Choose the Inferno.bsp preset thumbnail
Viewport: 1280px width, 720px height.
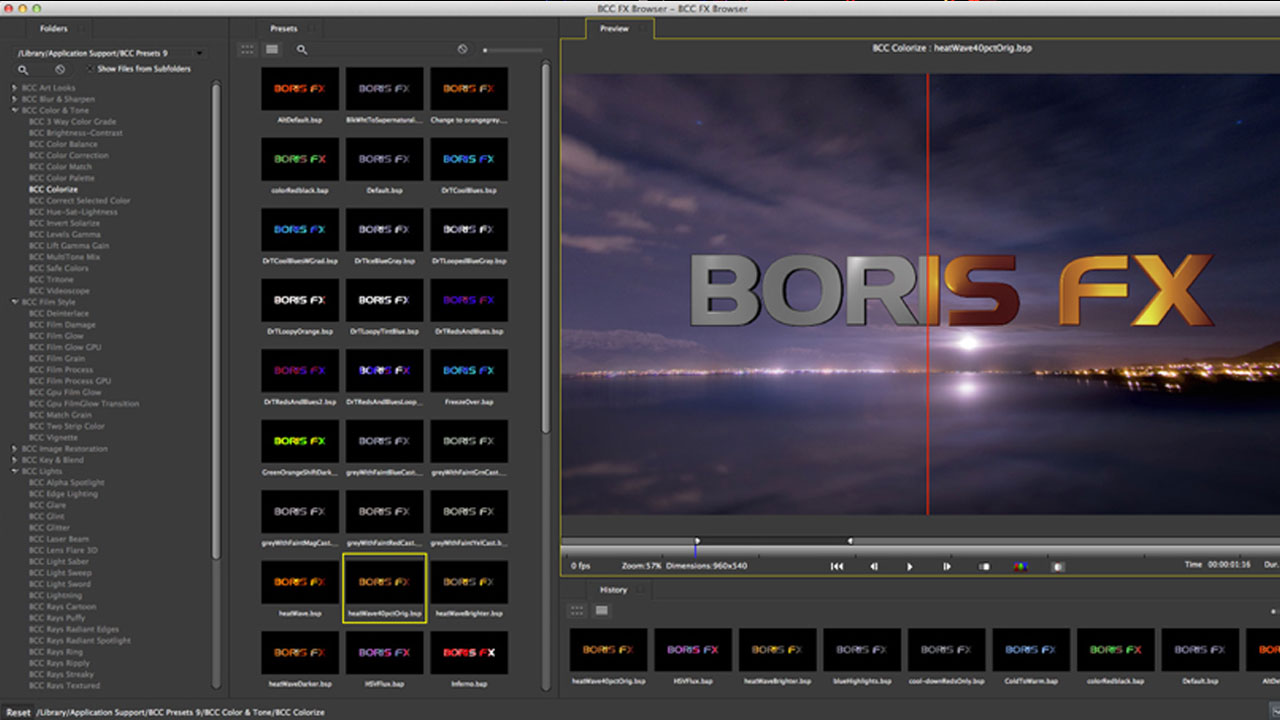[x=469, y=652]
